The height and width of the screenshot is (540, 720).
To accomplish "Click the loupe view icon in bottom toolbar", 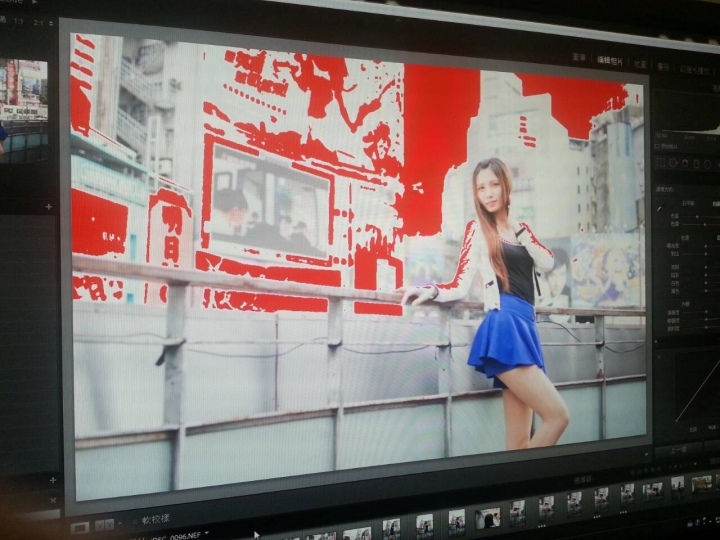I will pos(80,529).
